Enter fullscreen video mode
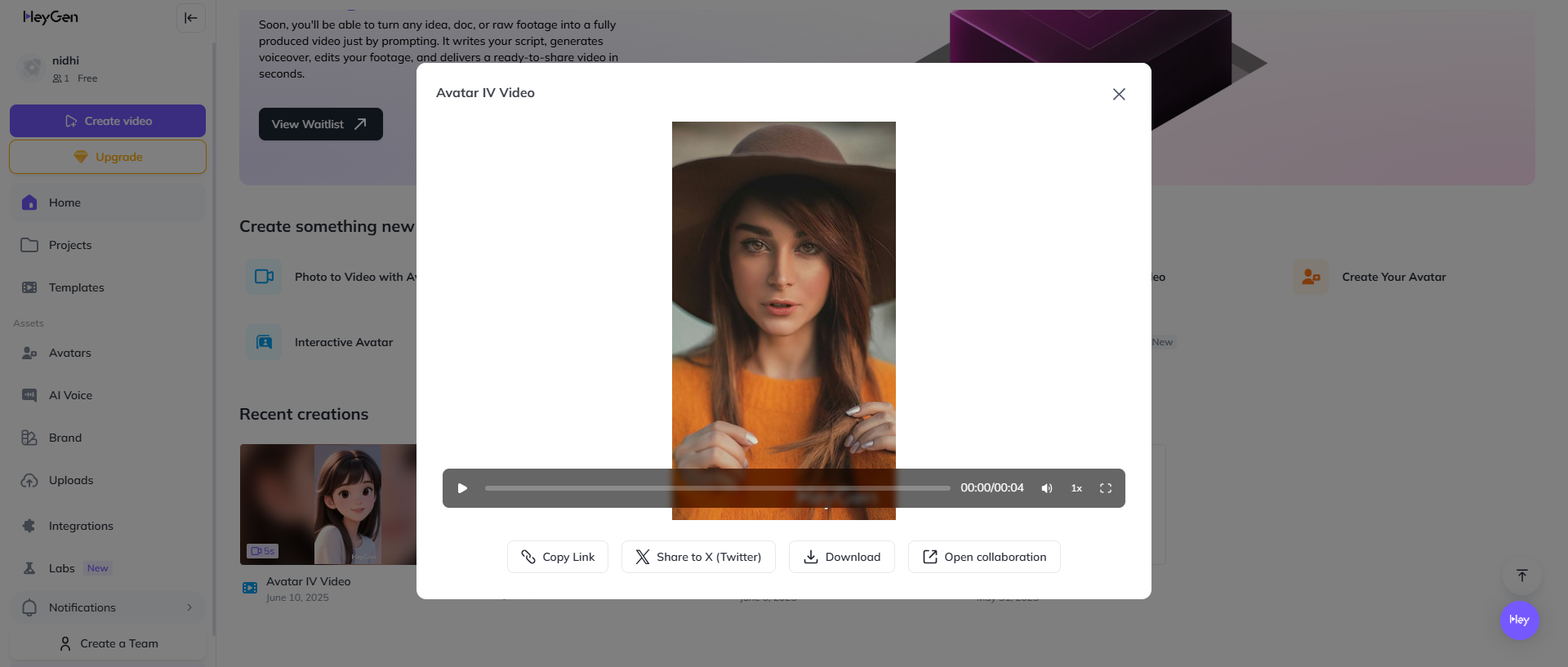Screen dimensions: 1568x667 pos(1106,488)
